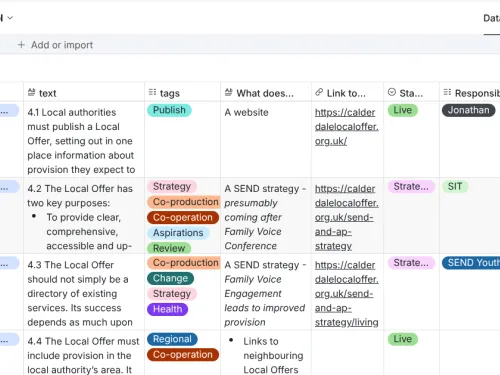
Task: Select the 4.3 The Local Offer text cell
Action: [84, 292]
